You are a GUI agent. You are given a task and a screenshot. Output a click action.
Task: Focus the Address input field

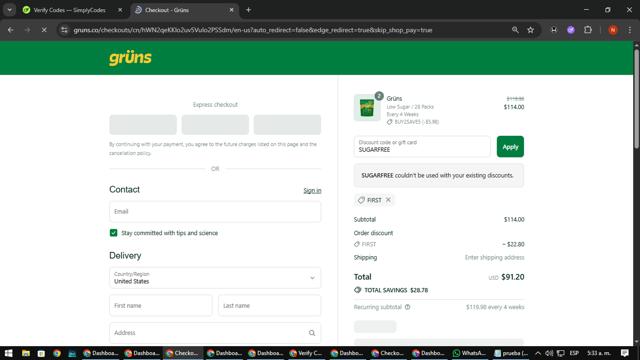point(215,333)
